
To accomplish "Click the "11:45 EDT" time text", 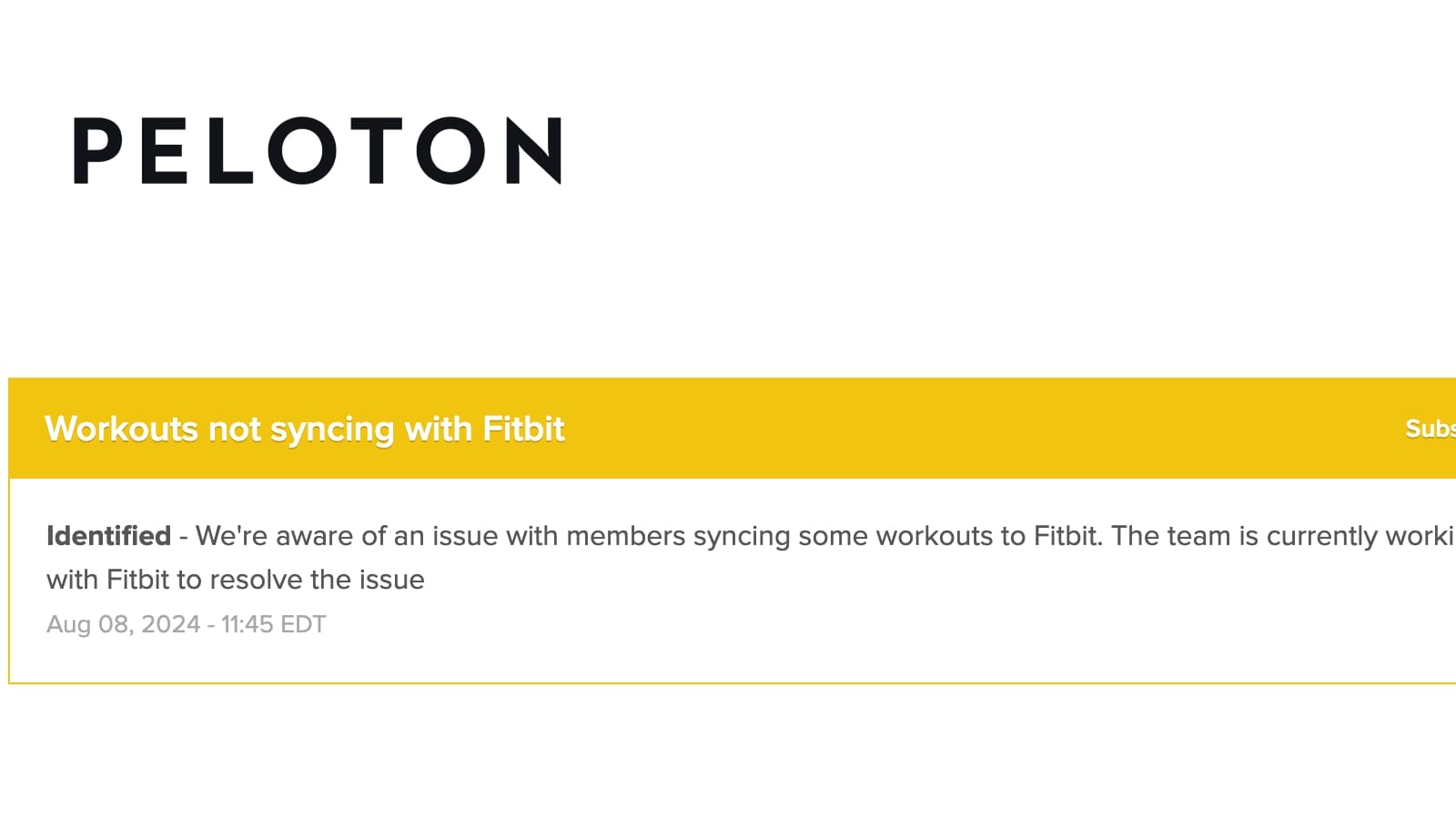I will pos(273,624).
